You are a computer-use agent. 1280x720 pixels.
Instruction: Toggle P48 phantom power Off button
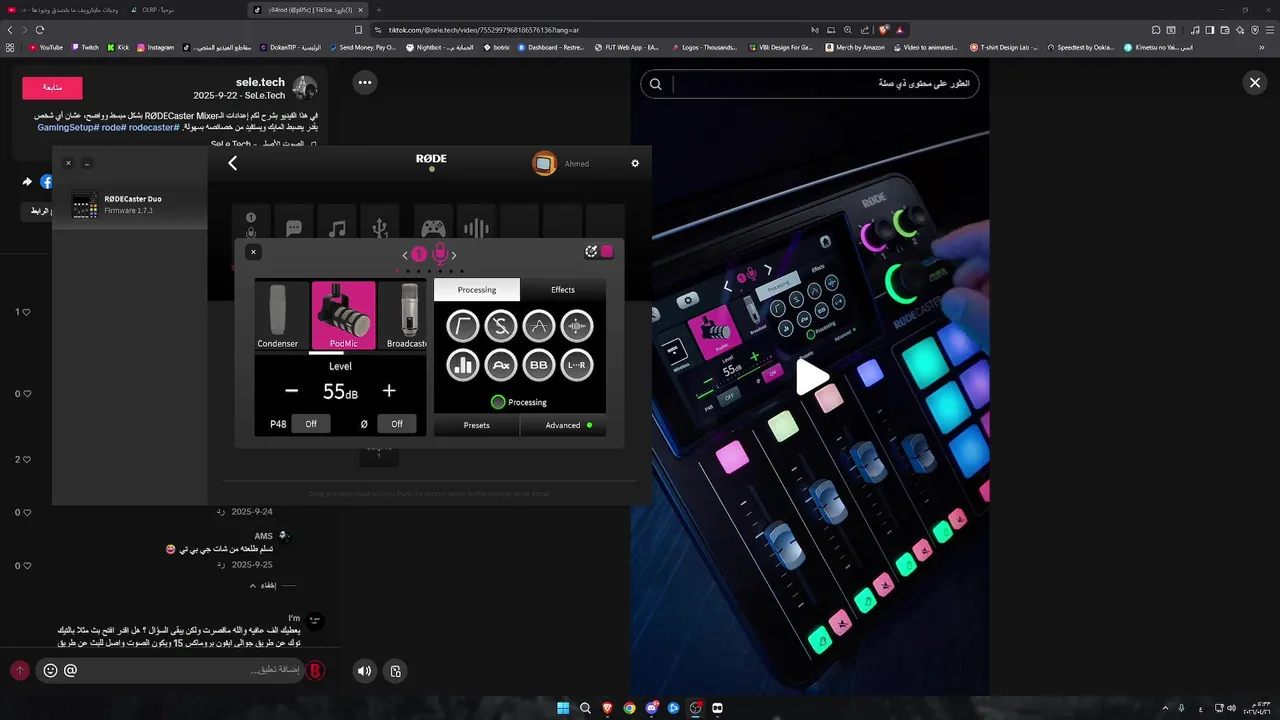311,424
